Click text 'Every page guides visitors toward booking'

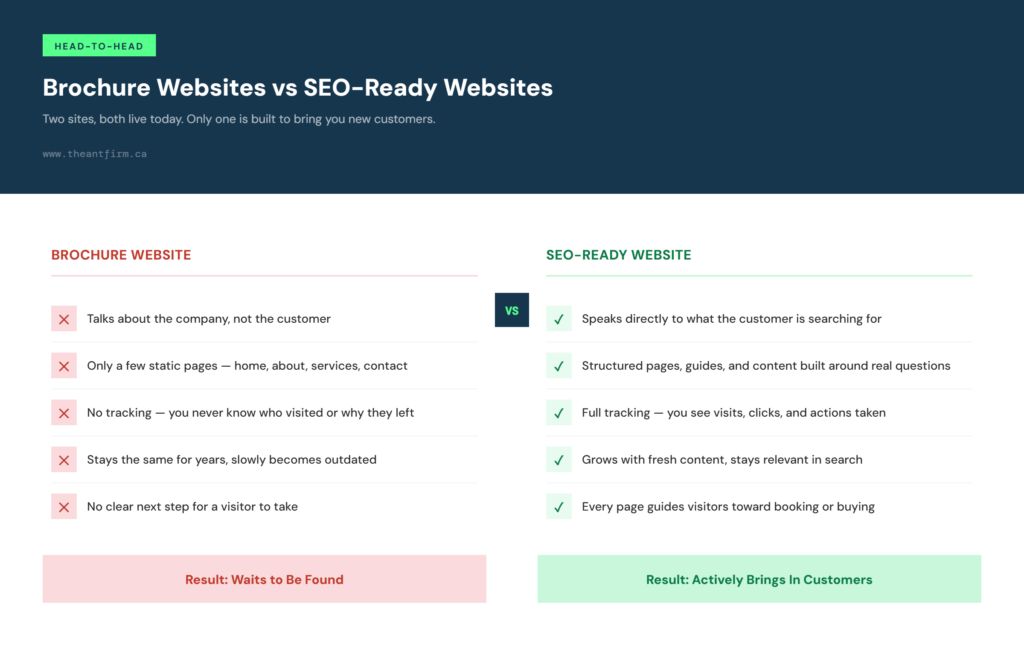coord(729,507)
